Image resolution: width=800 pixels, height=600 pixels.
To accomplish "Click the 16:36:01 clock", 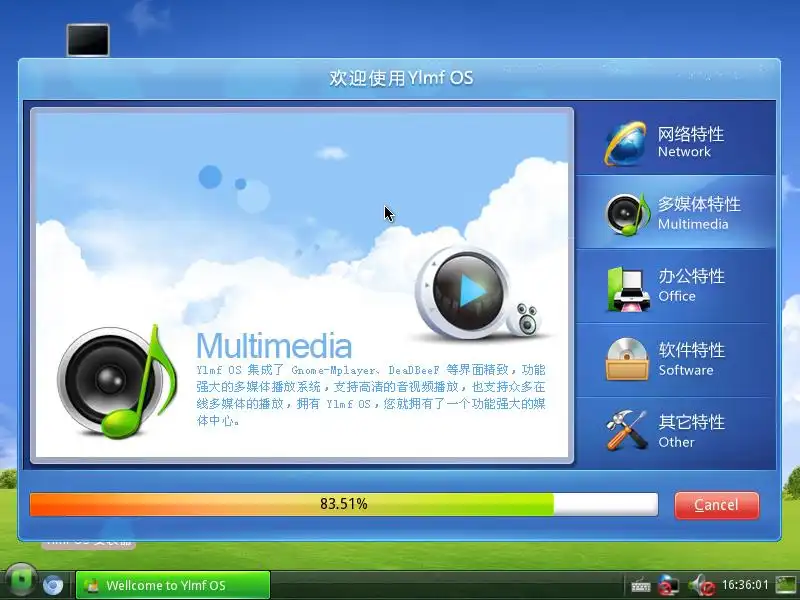I will tap(745, 585).
